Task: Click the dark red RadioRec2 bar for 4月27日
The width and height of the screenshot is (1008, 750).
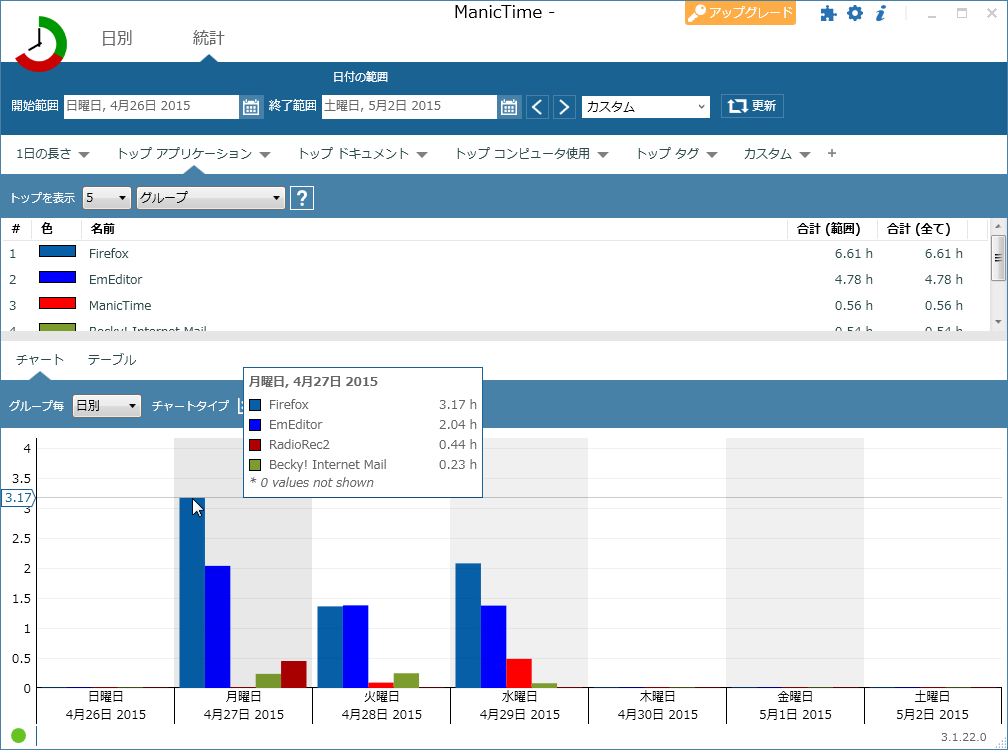Action: (294, 674)
